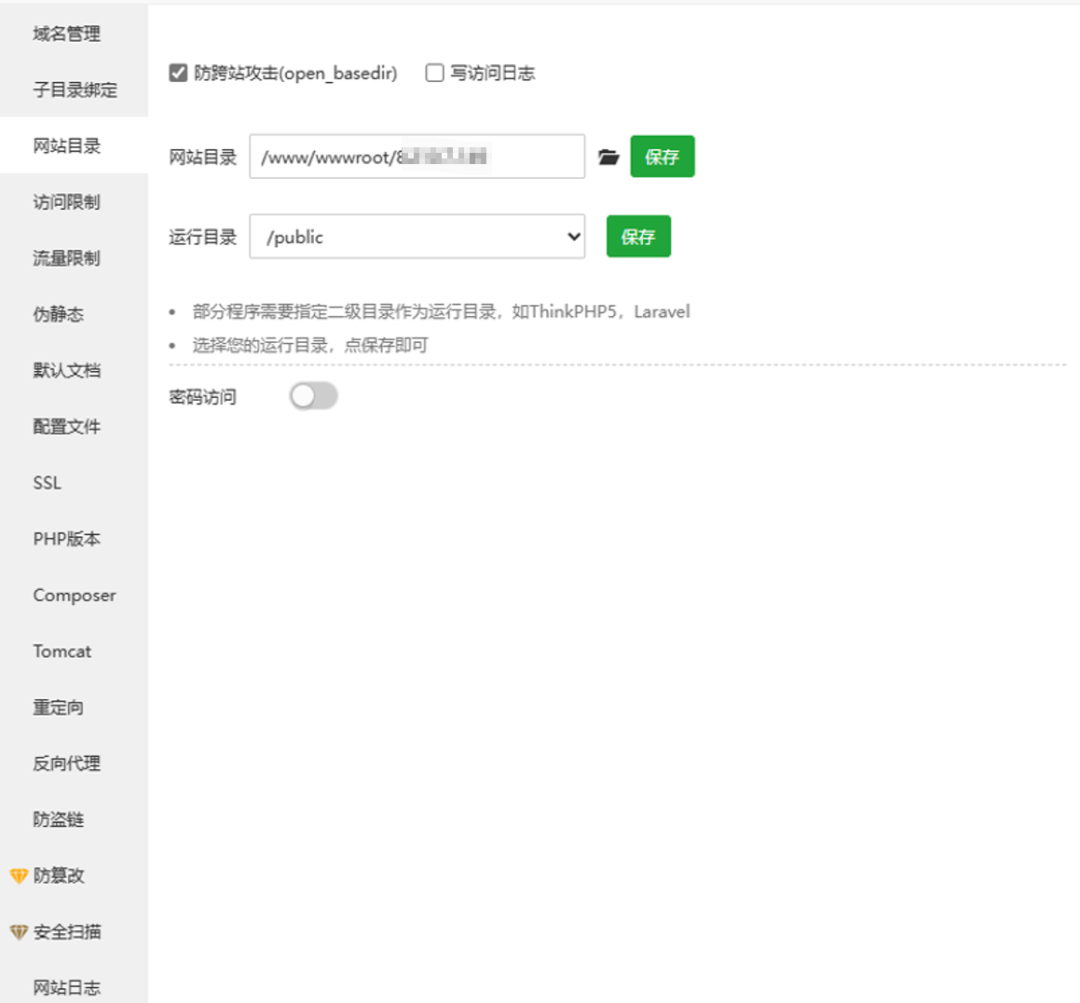The height and width of the screenshot is (1003, 1080).
Task: View the 网站日志 tab
Action: pyautogui.click(x=67, y=988)
